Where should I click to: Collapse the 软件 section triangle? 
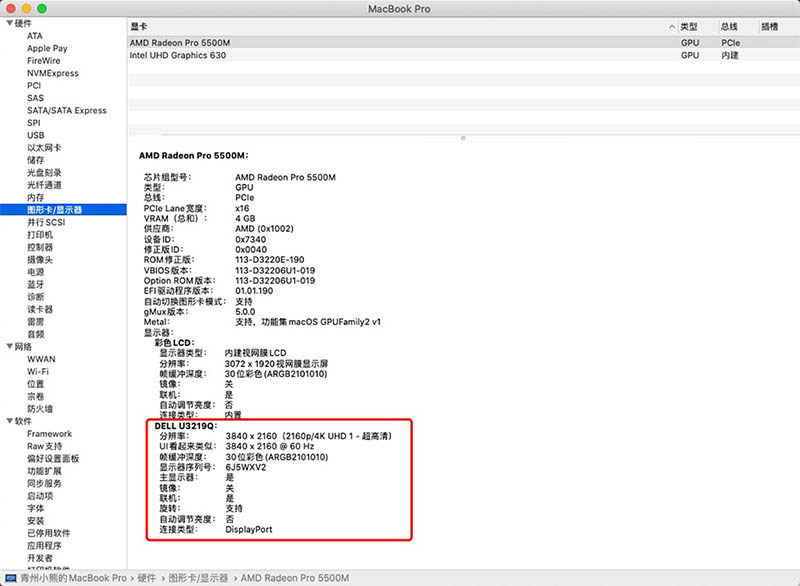tap(9, 421)
